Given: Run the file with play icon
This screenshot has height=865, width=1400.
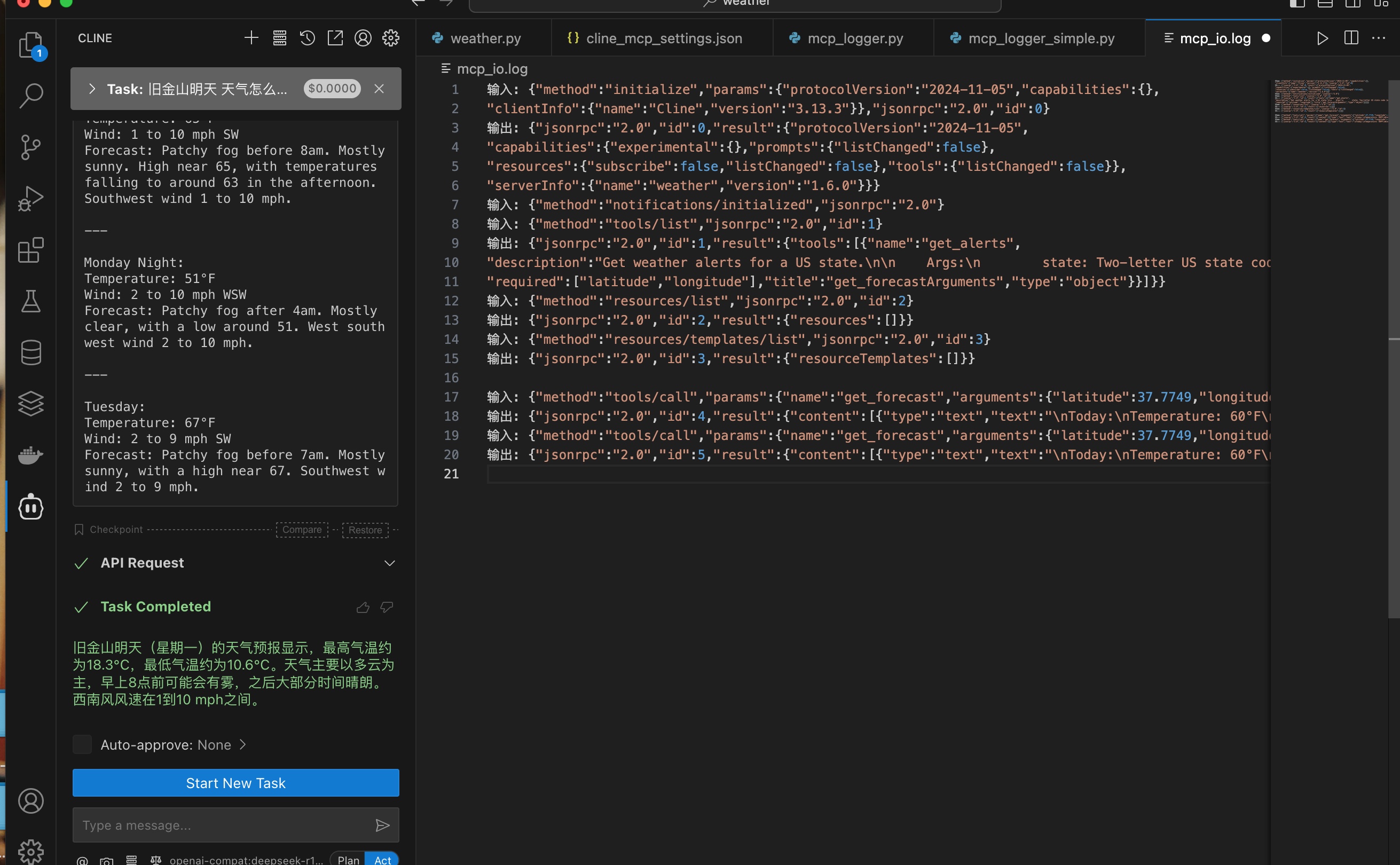Looking at the screenshot, I should tap(1322, 38).
